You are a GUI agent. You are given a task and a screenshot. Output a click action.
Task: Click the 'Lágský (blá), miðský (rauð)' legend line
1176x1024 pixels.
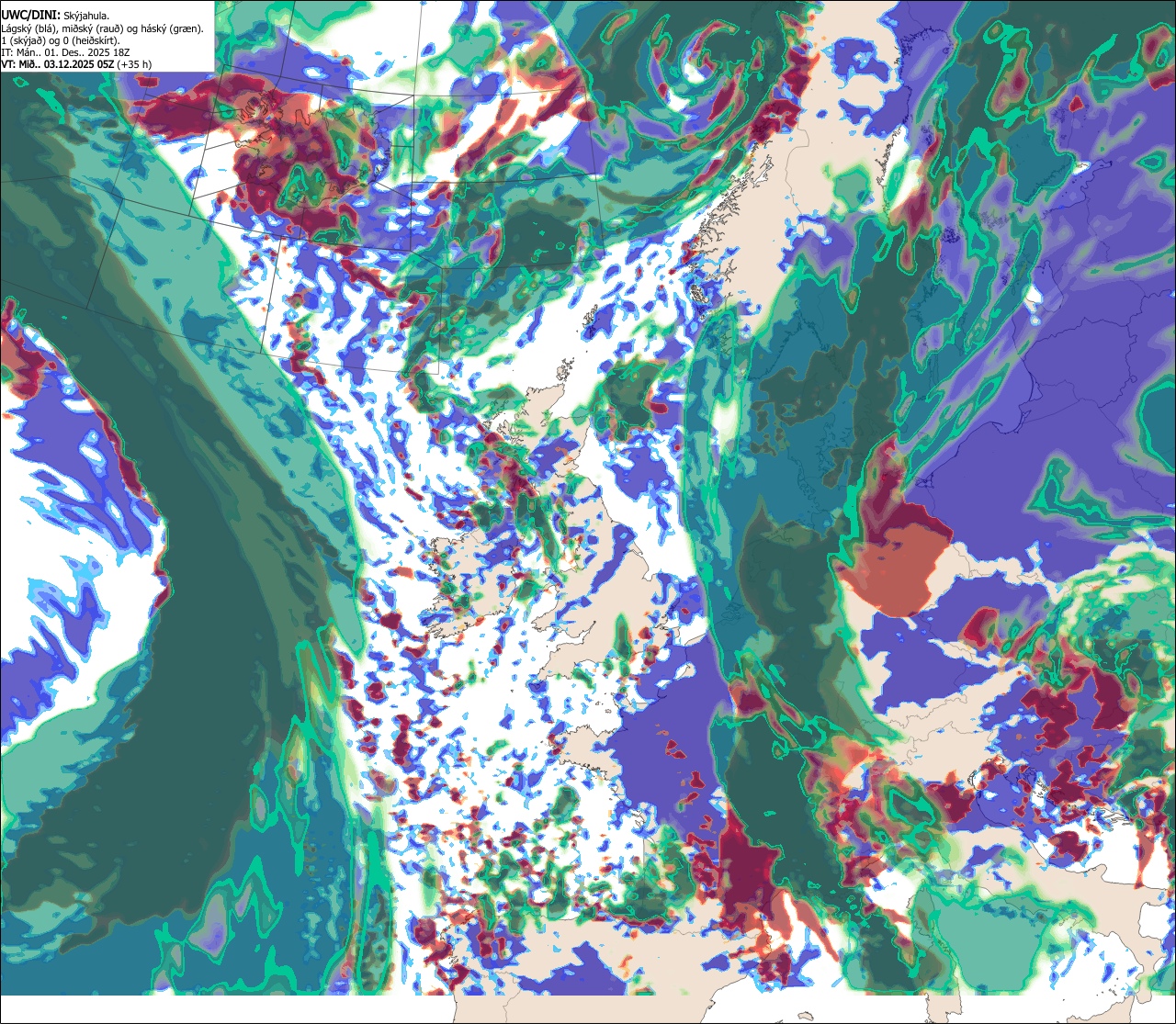(x=103, y=28)
